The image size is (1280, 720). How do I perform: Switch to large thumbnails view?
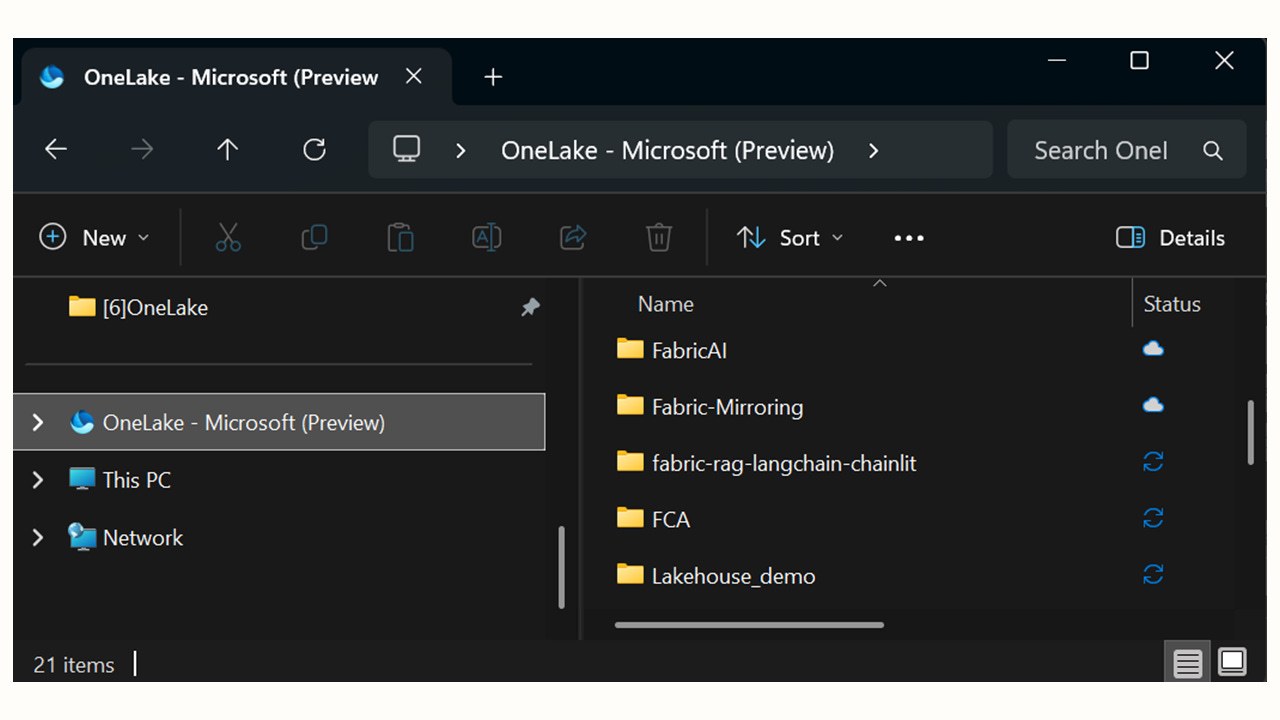tap(1232, 662)
